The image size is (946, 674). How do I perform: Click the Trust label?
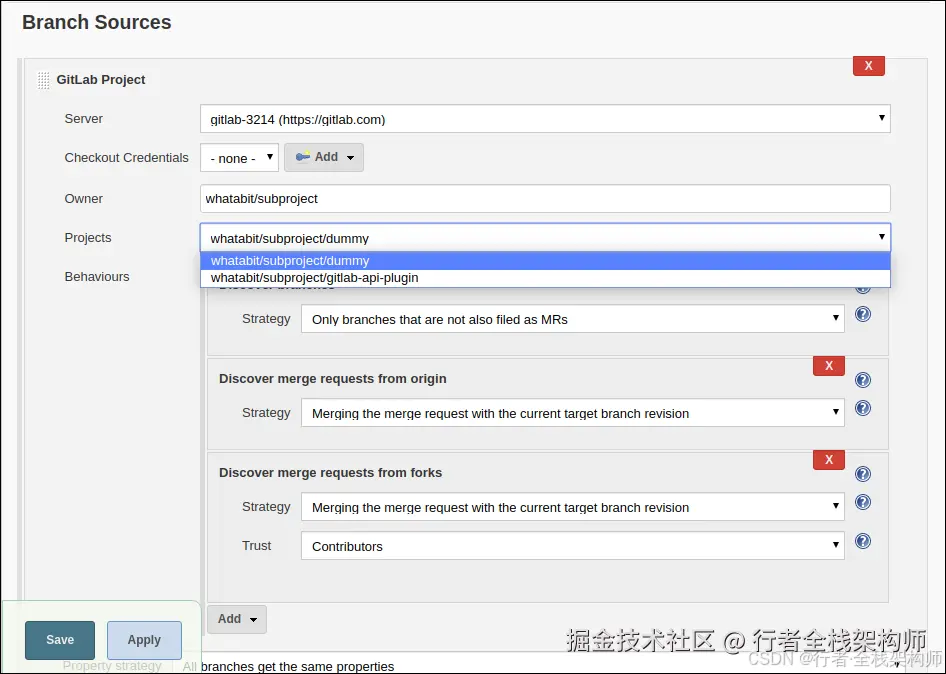pyautogui.click(x=256, y=545)
